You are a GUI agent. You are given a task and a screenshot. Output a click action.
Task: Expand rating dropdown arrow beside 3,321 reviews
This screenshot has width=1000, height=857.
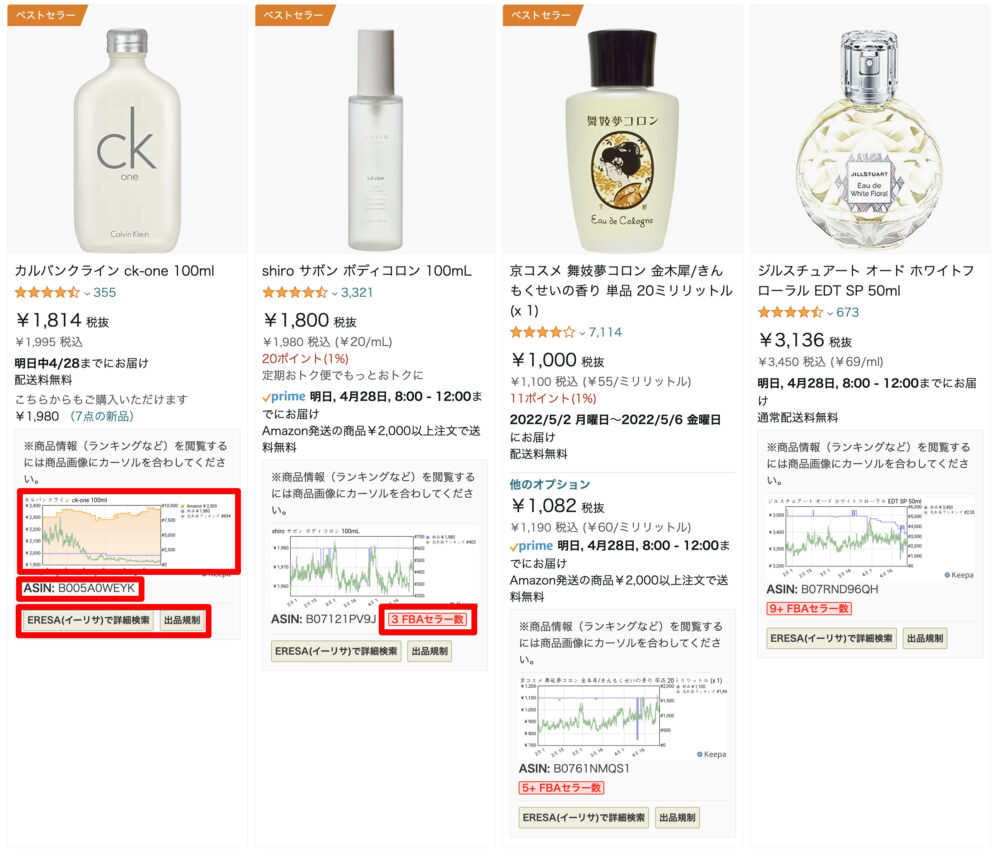pos(334,294)
